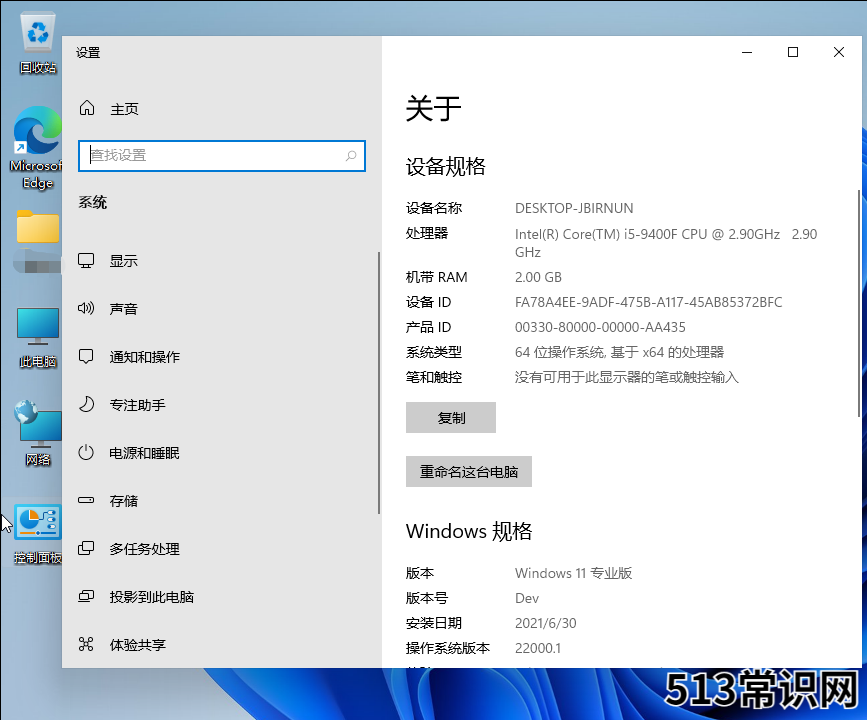Click the right content pane scrollbar
The width and height of the screenshot is (867, 720).
click(x=858, y=300)
